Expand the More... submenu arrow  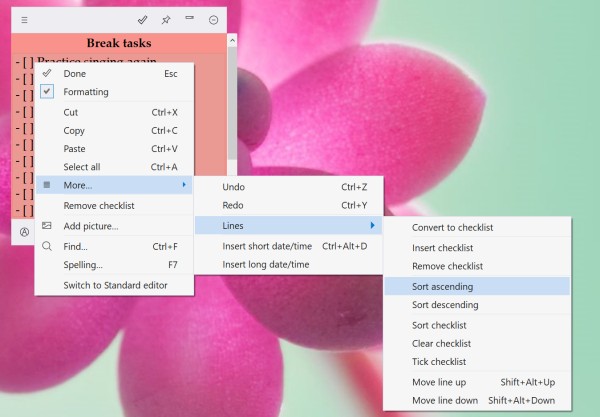(183, 185)
